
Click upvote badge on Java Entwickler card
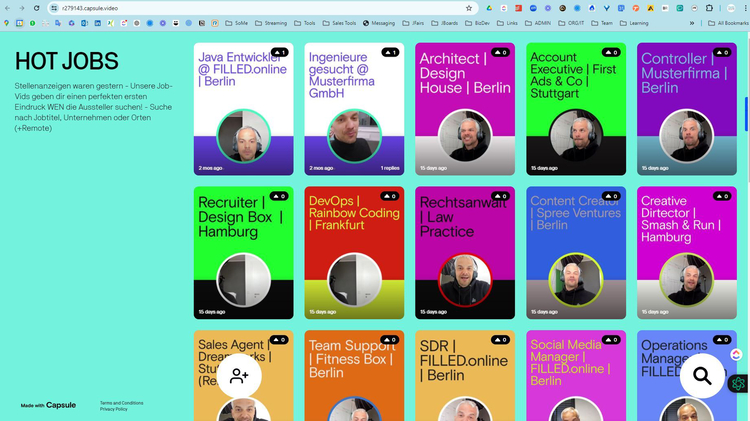coord(279,52)
